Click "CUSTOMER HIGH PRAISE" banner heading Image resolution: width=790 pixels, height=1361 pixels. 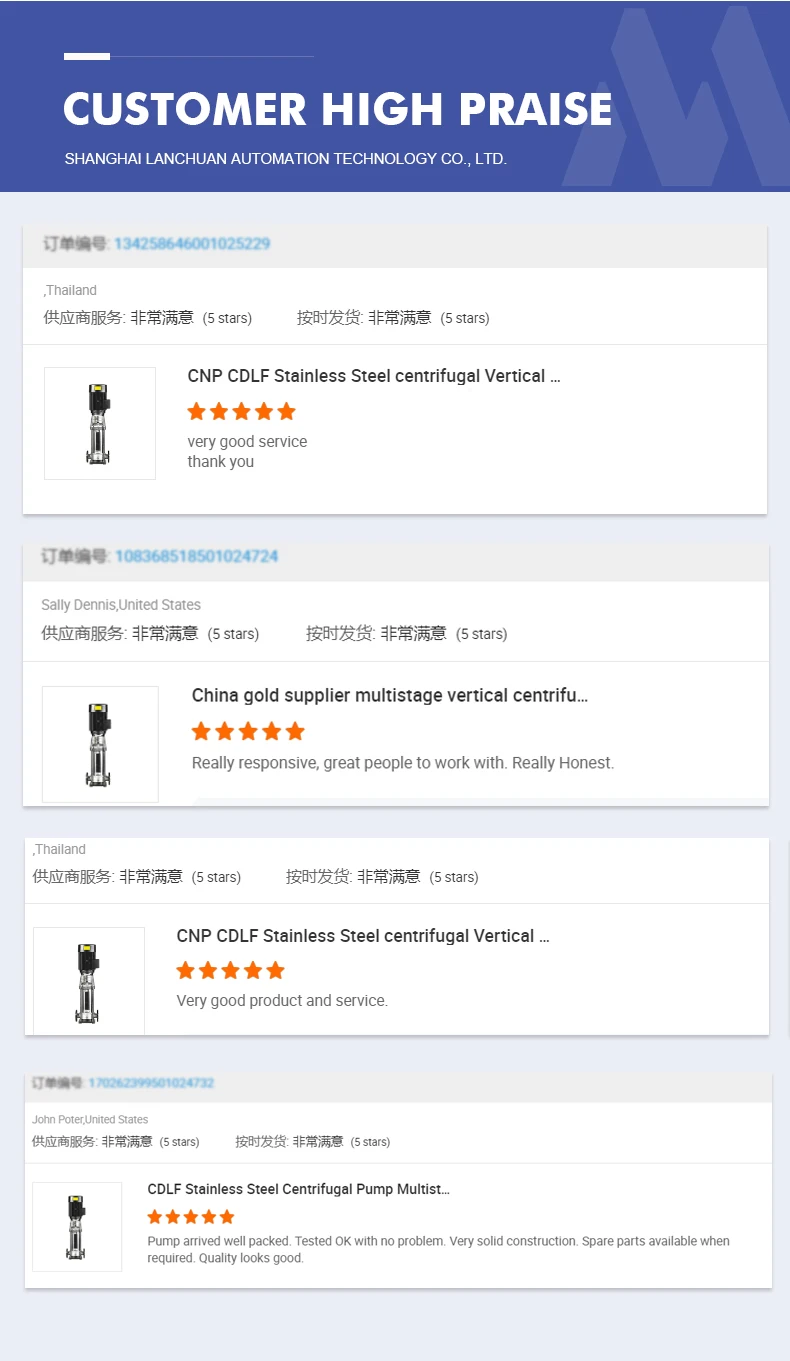coord(338,109)
